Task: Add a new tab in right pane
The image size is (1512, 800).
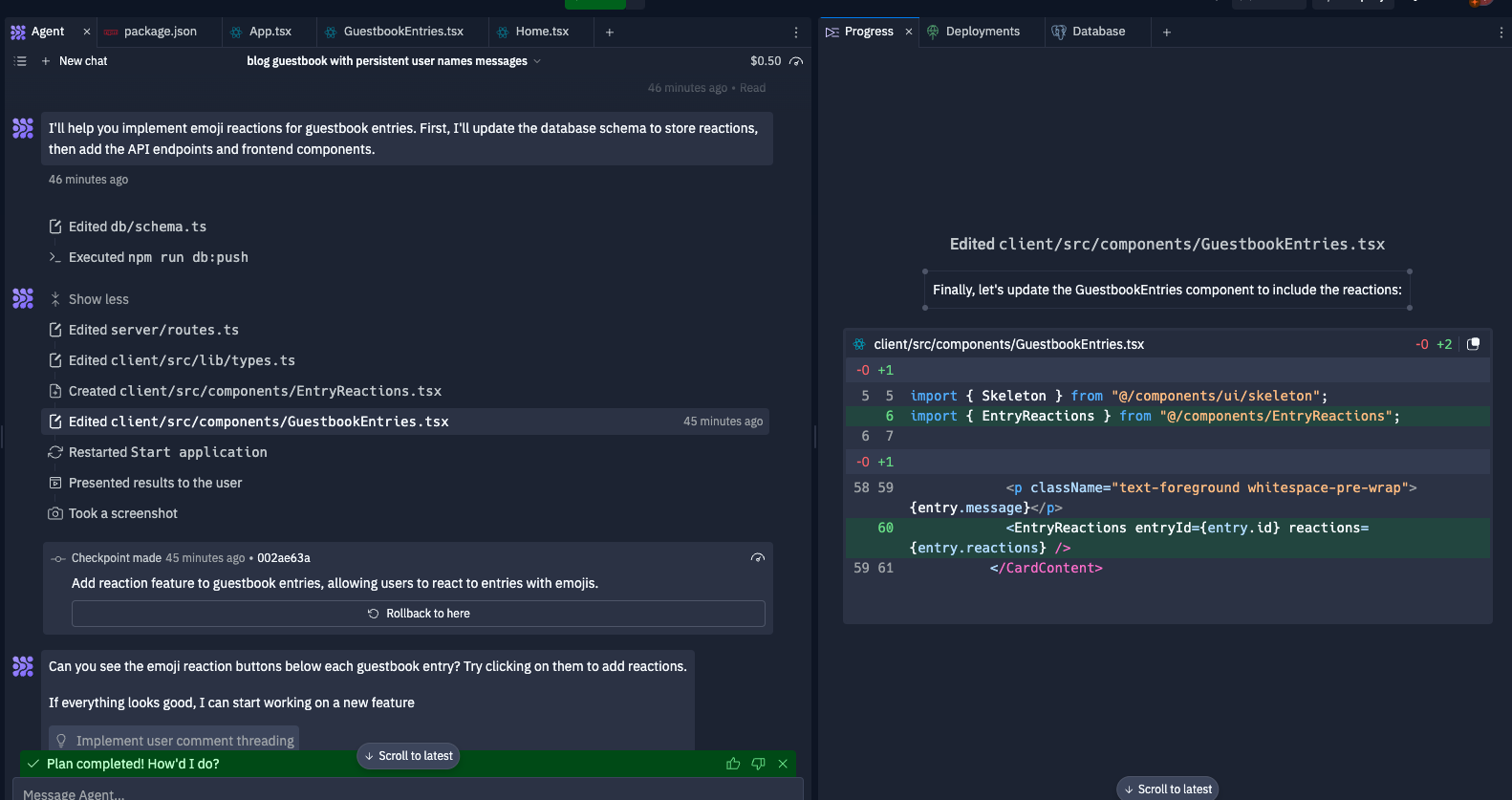Action: [x=1167, y=32]
